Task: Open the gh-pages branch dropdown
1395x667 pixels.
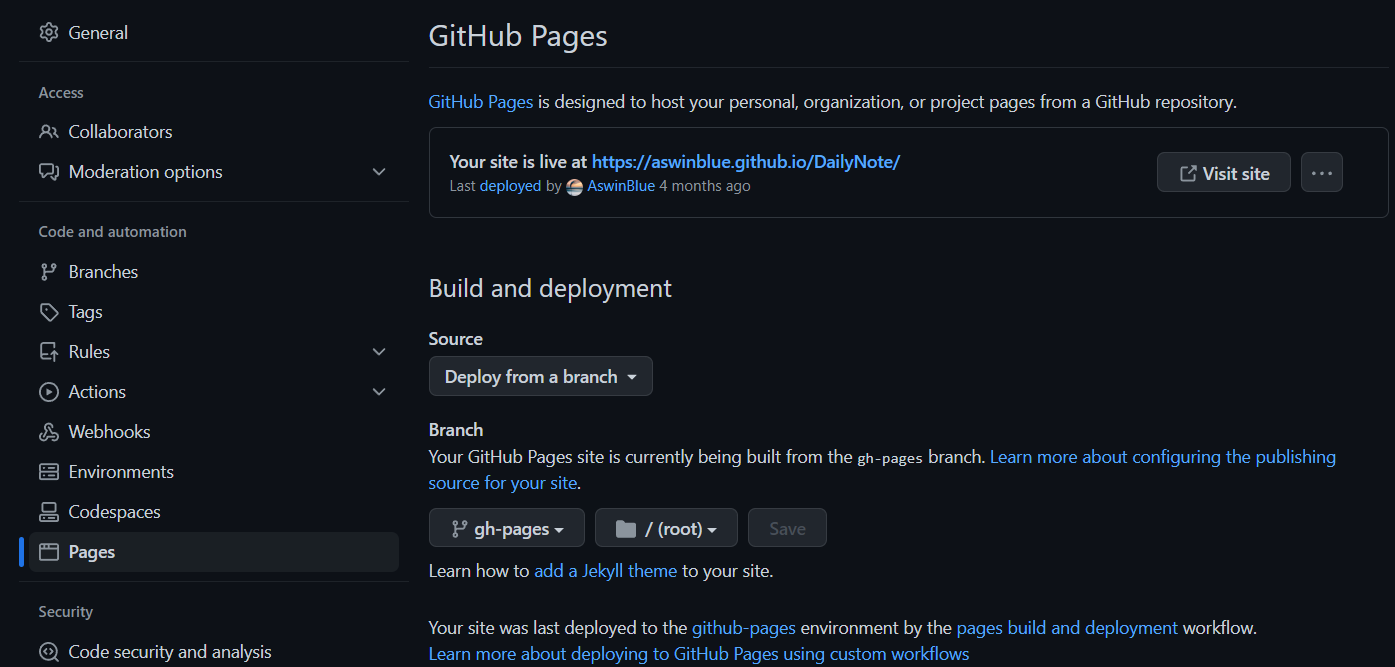Action: [x=507, y=528]
